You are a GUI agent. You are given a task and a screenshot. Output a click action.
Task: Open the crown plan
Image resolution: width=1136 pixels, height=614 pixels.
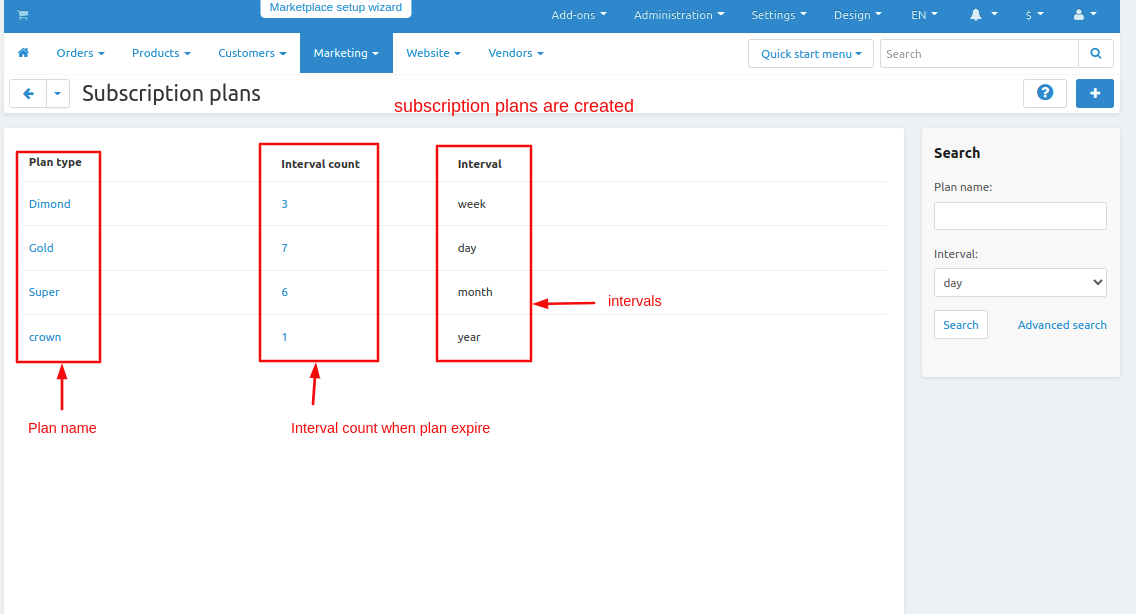click(x=45, y=337)
